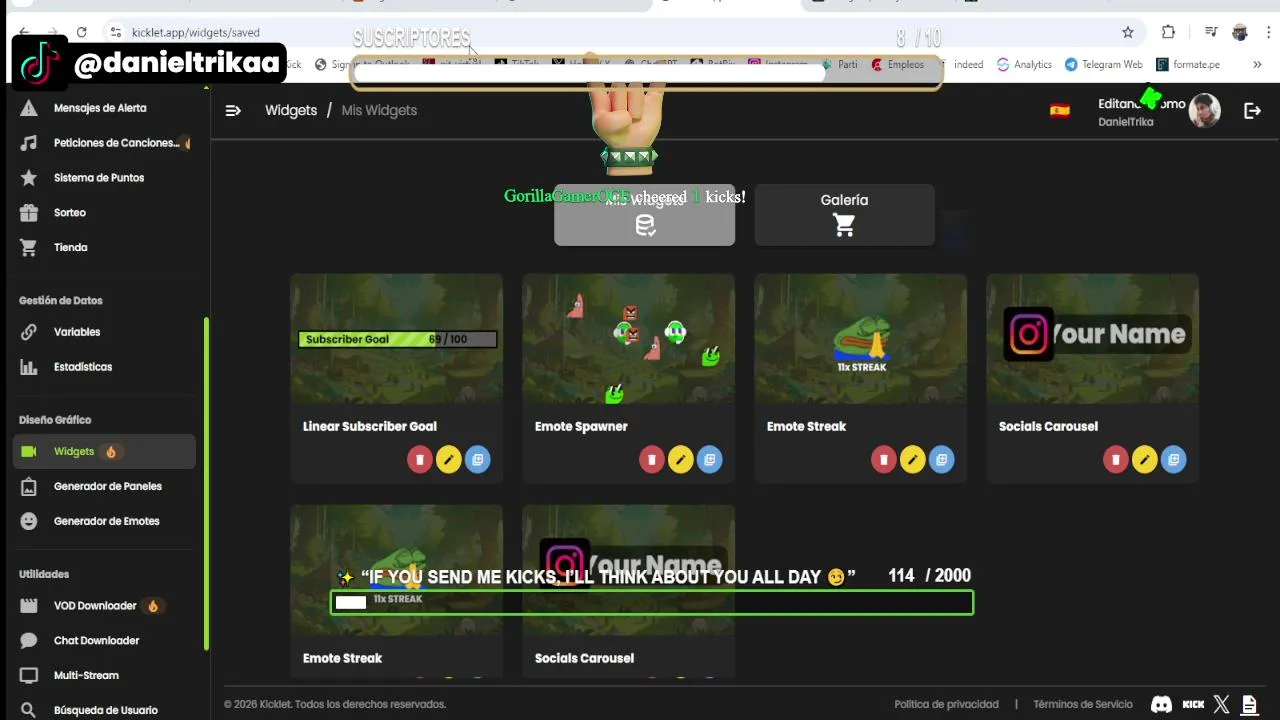Switch to the Galería tab
The height and width of the screenshot is (720, 1280).
pyautogui.click(x=845, y=214)
